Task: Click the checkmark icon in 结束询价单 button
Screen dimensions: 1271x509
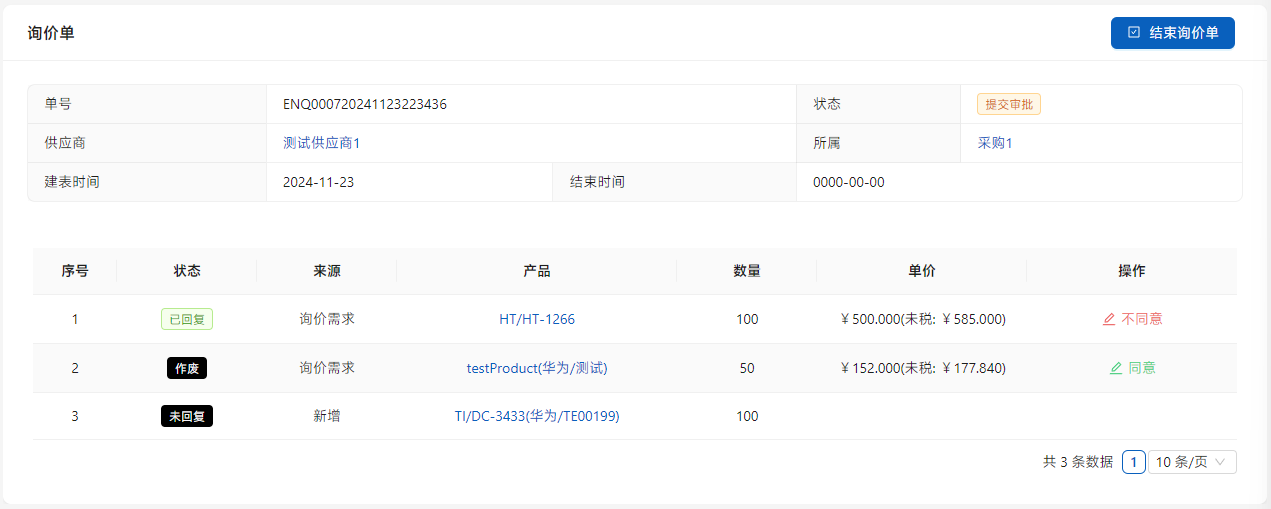Action: coord(1134,33)
